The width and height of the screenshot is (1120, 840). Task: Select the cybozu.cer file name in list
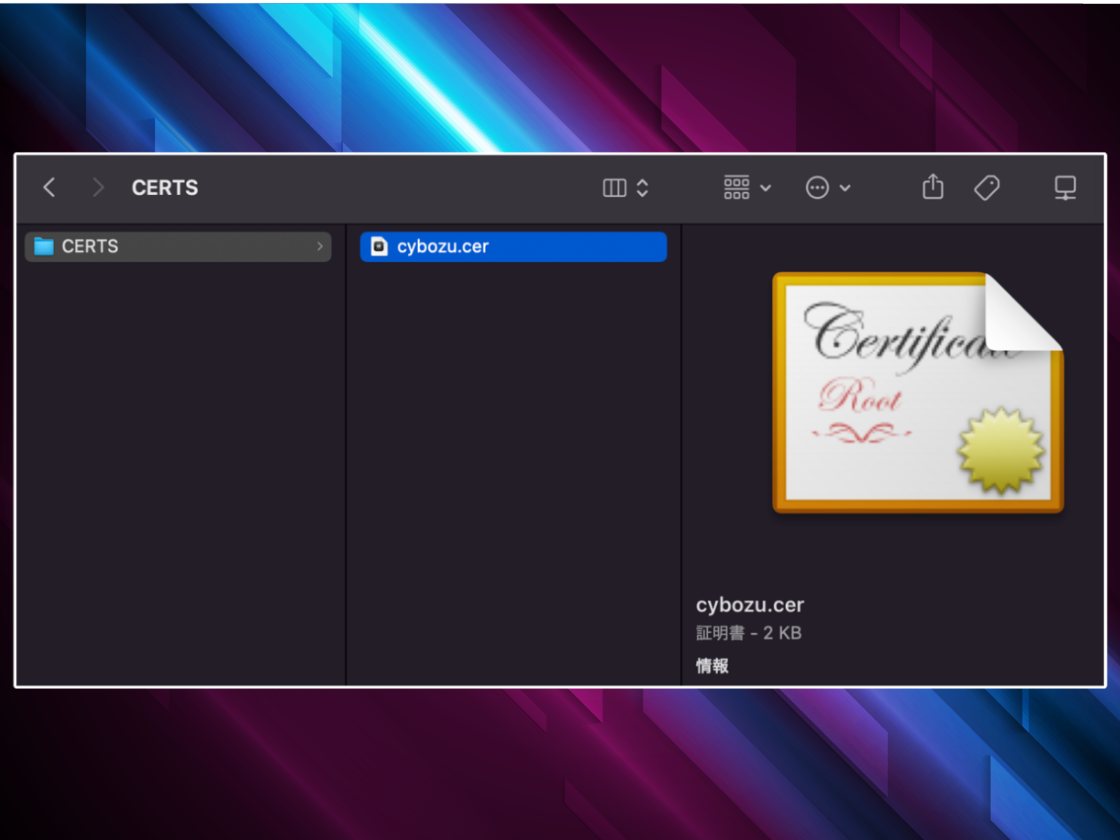tap(443, 246)
